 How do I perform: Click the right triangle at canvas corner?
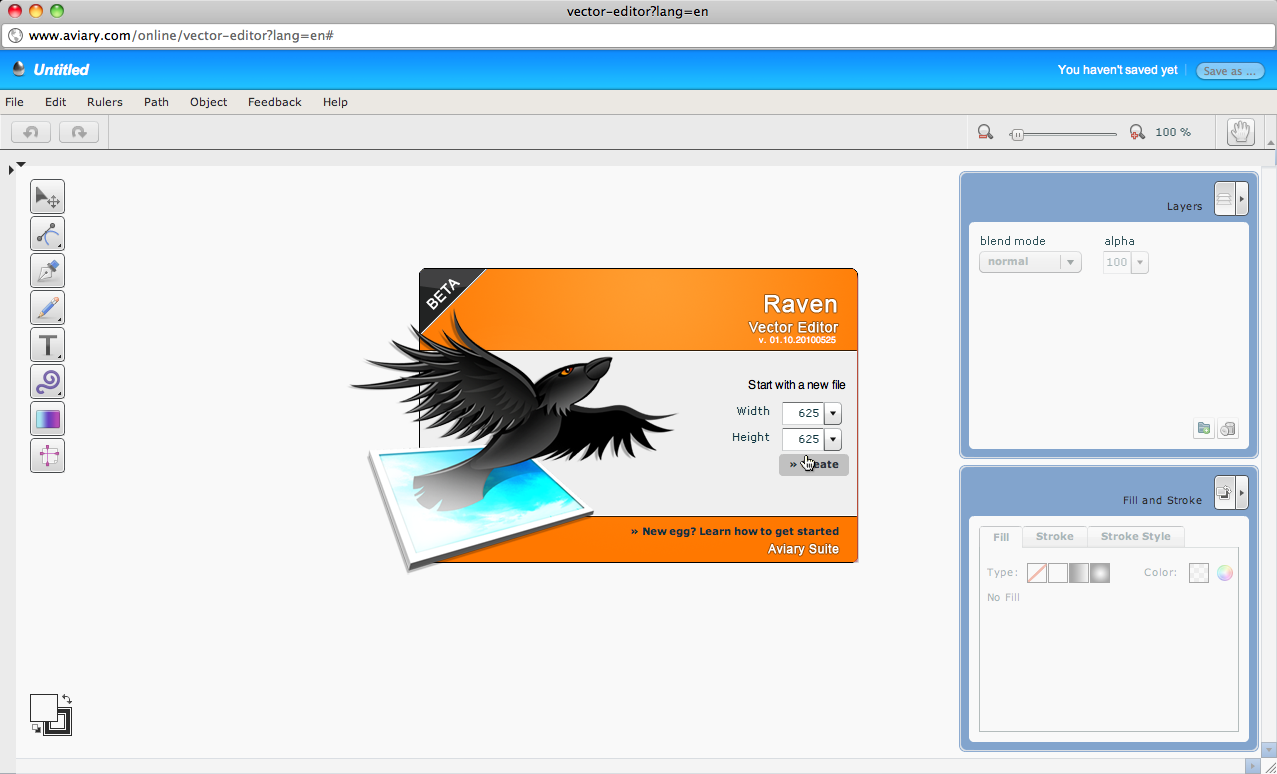pos(11,171)
